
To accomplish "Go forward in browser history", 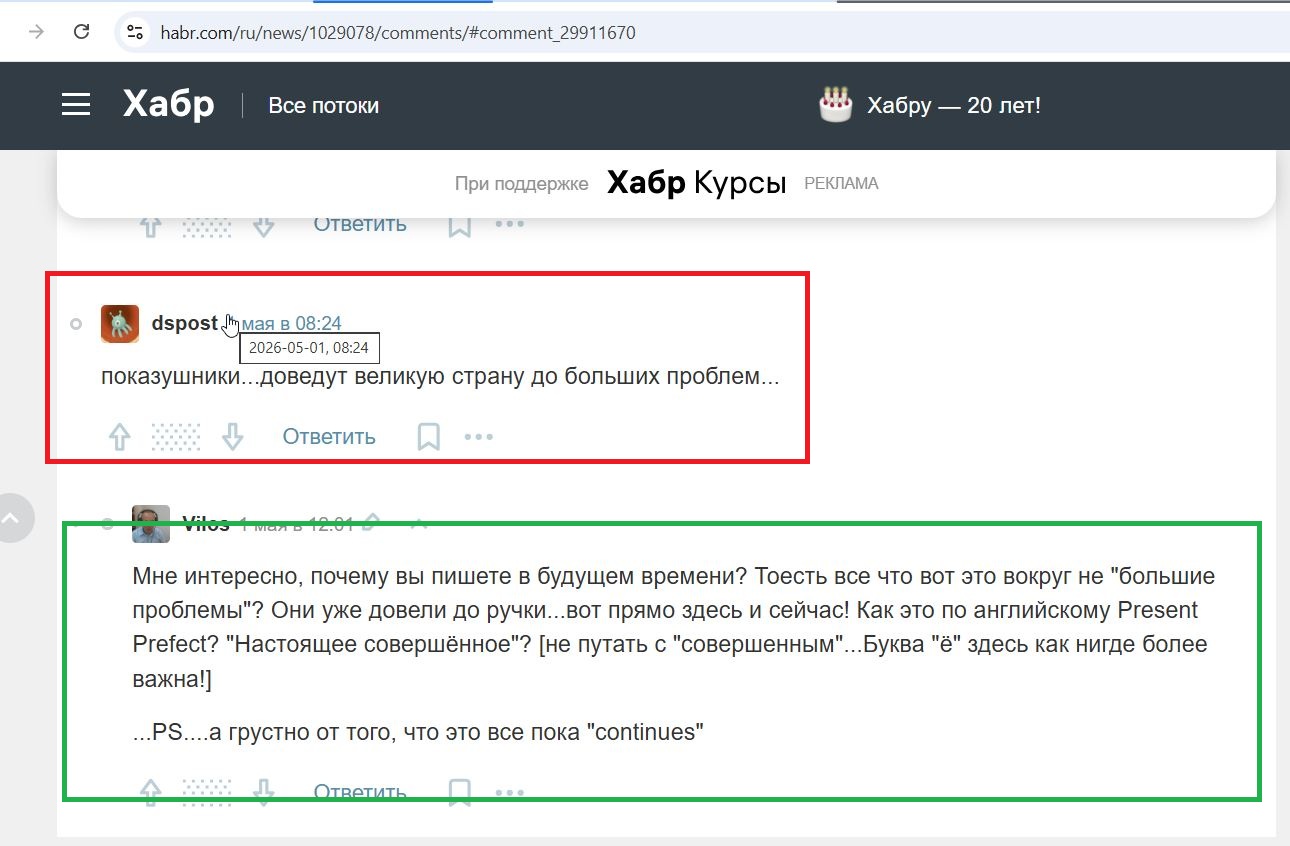I will [x=36, y=32].
